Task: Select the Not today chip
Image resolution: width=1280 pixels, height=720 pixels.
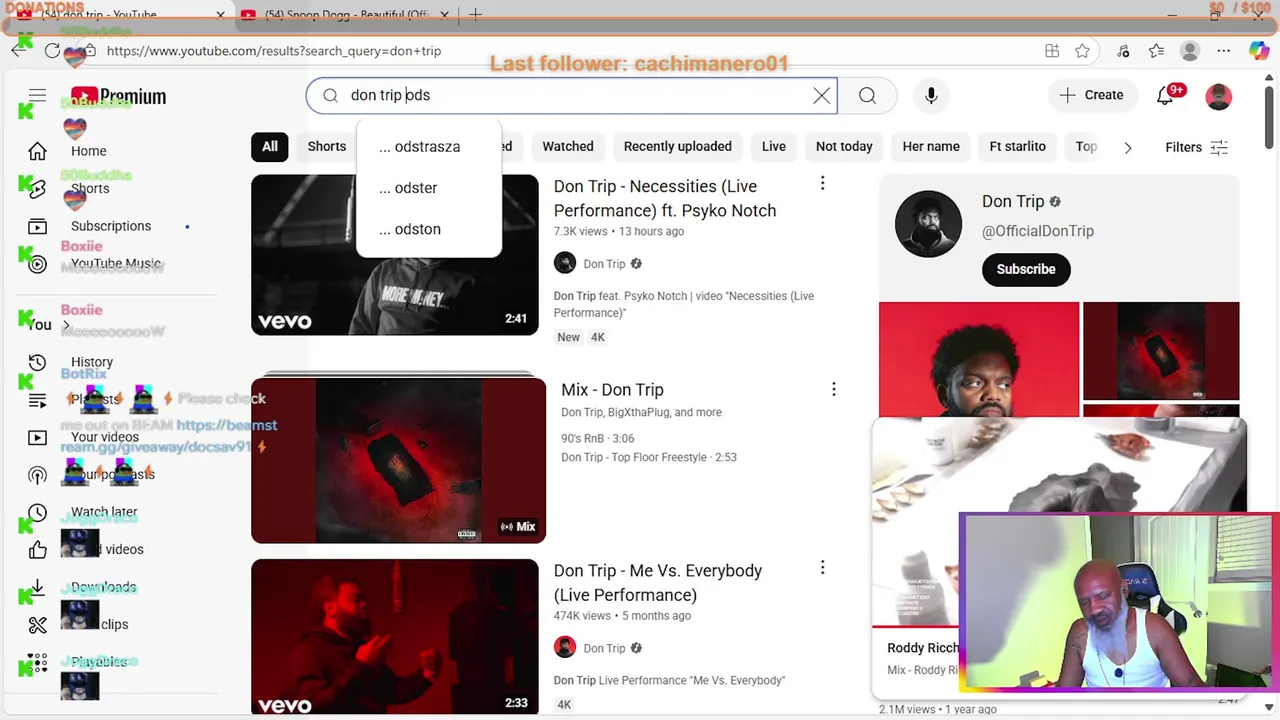Action: 844,146
